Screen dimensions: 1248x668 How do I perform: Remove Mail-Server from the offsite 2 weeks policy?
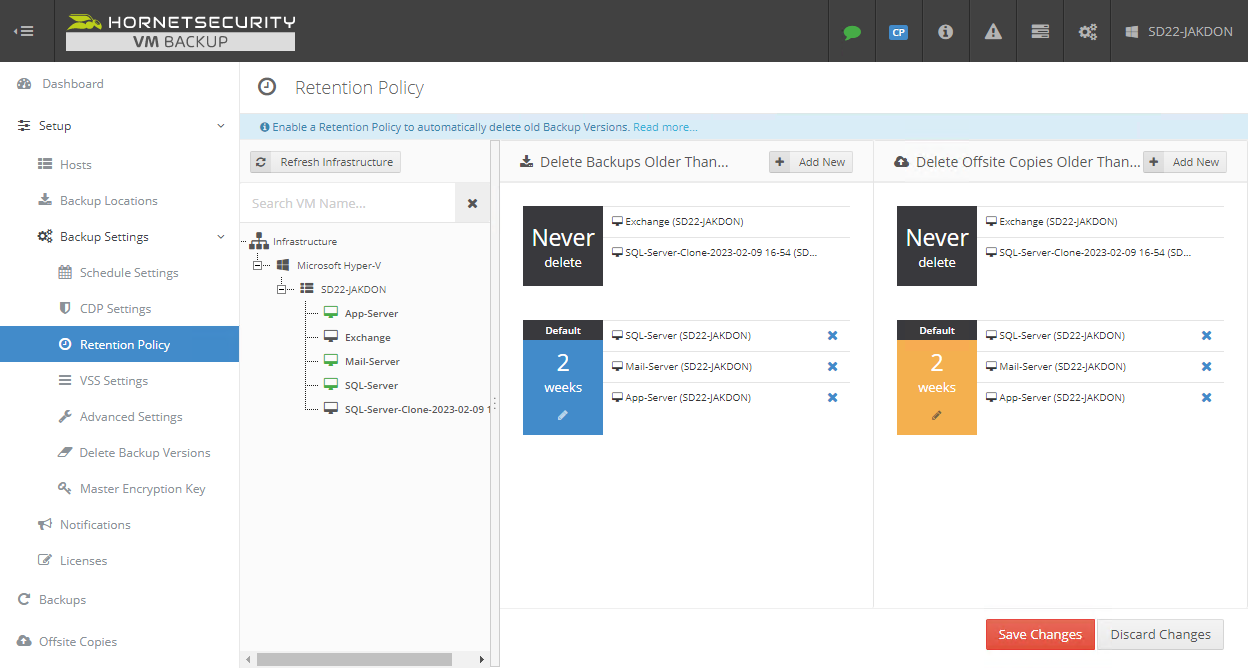click(x=1207, y=367)
